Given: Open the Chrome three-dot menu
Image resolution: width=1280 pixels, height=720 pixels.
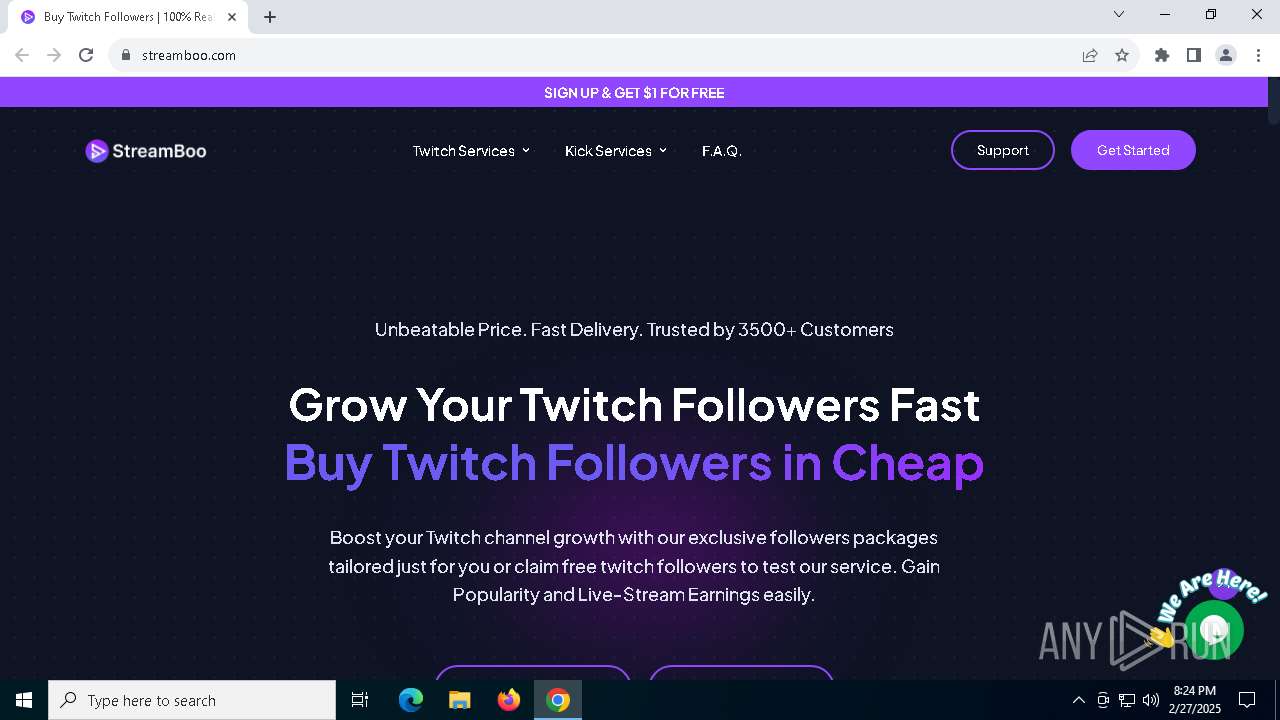Looking at the screenshot, I should coord(1258,55).
